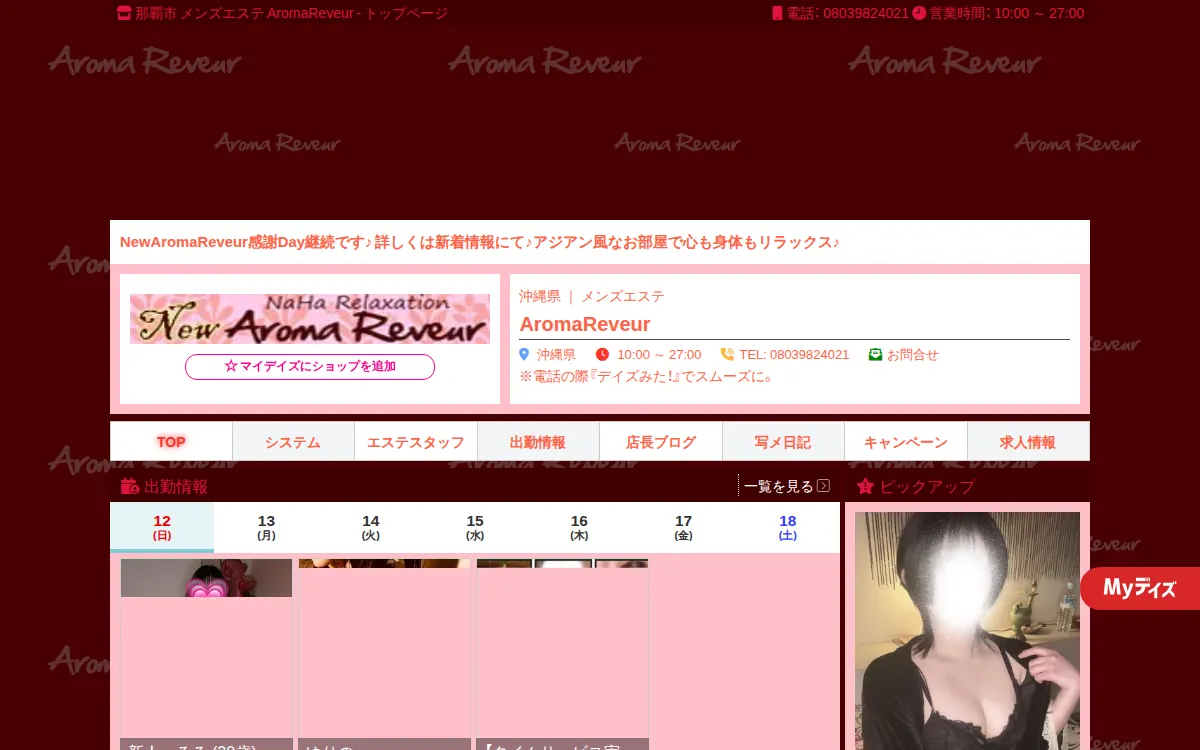
Task: Click the Myデイズ side button
Action: [x=1140, y=588]
